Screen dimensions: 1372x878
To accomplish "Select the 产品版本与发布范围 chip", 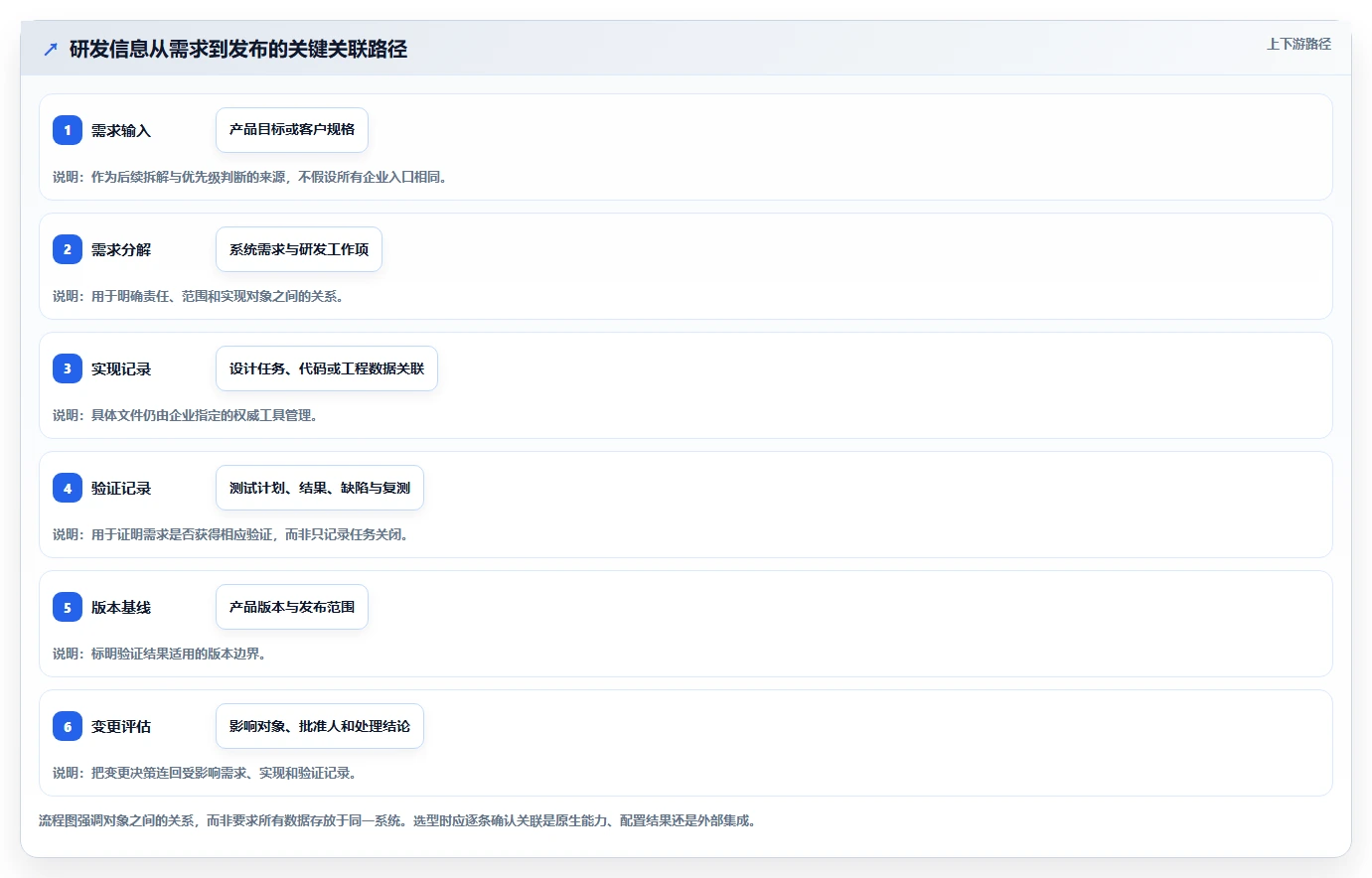I will 292,607.
